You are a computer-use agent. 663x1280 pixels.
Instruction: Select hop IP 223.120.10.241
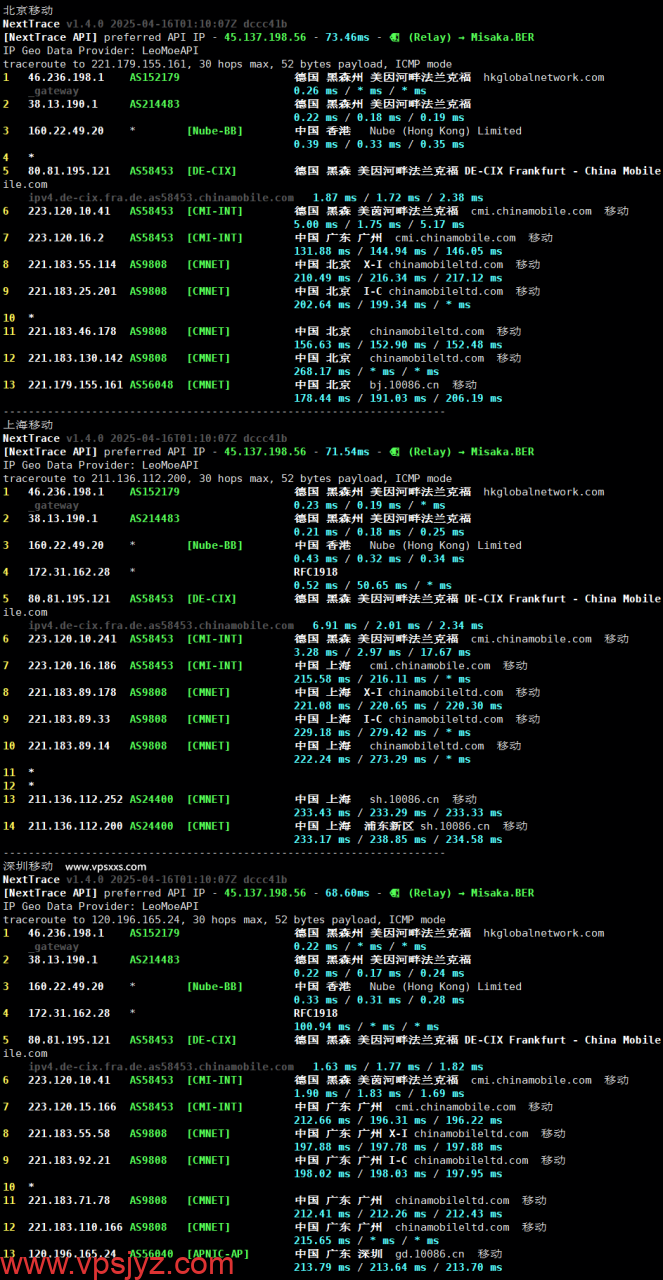72,639
